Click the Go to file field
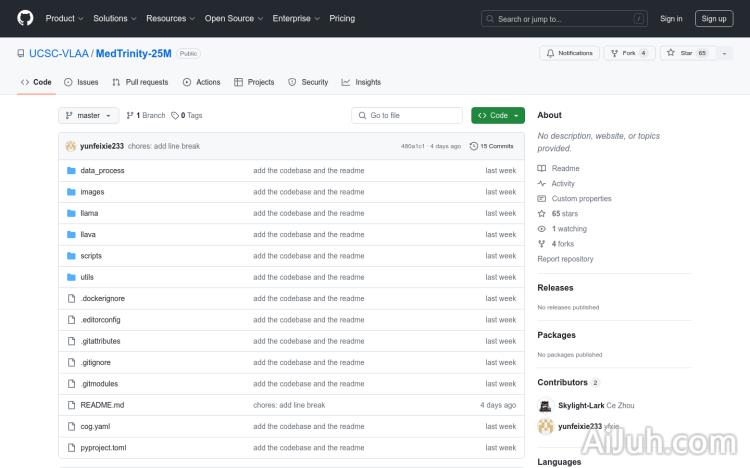The image size is (750, 468). 407,116
